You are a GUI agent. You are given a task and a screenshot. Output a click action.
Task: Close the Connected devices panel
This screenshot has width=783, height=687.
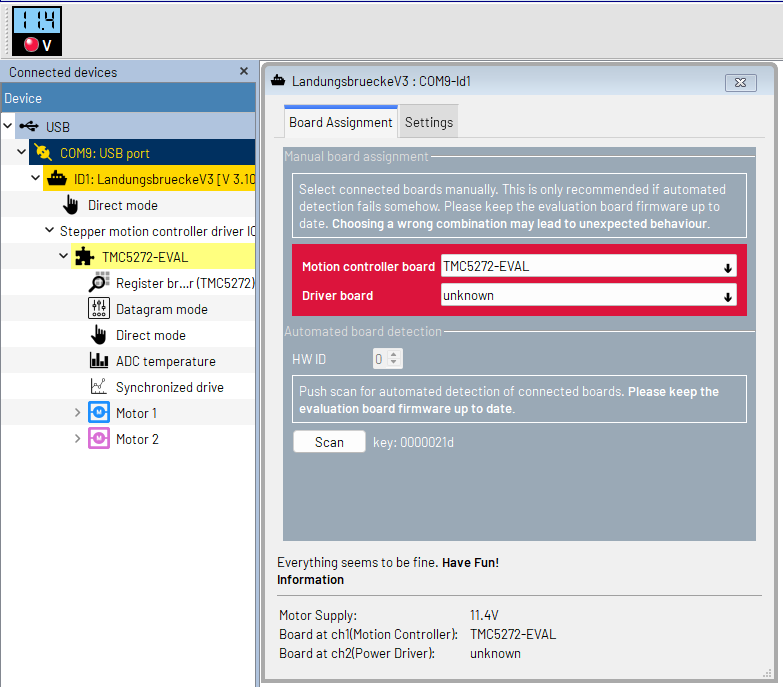pos(244,71)
